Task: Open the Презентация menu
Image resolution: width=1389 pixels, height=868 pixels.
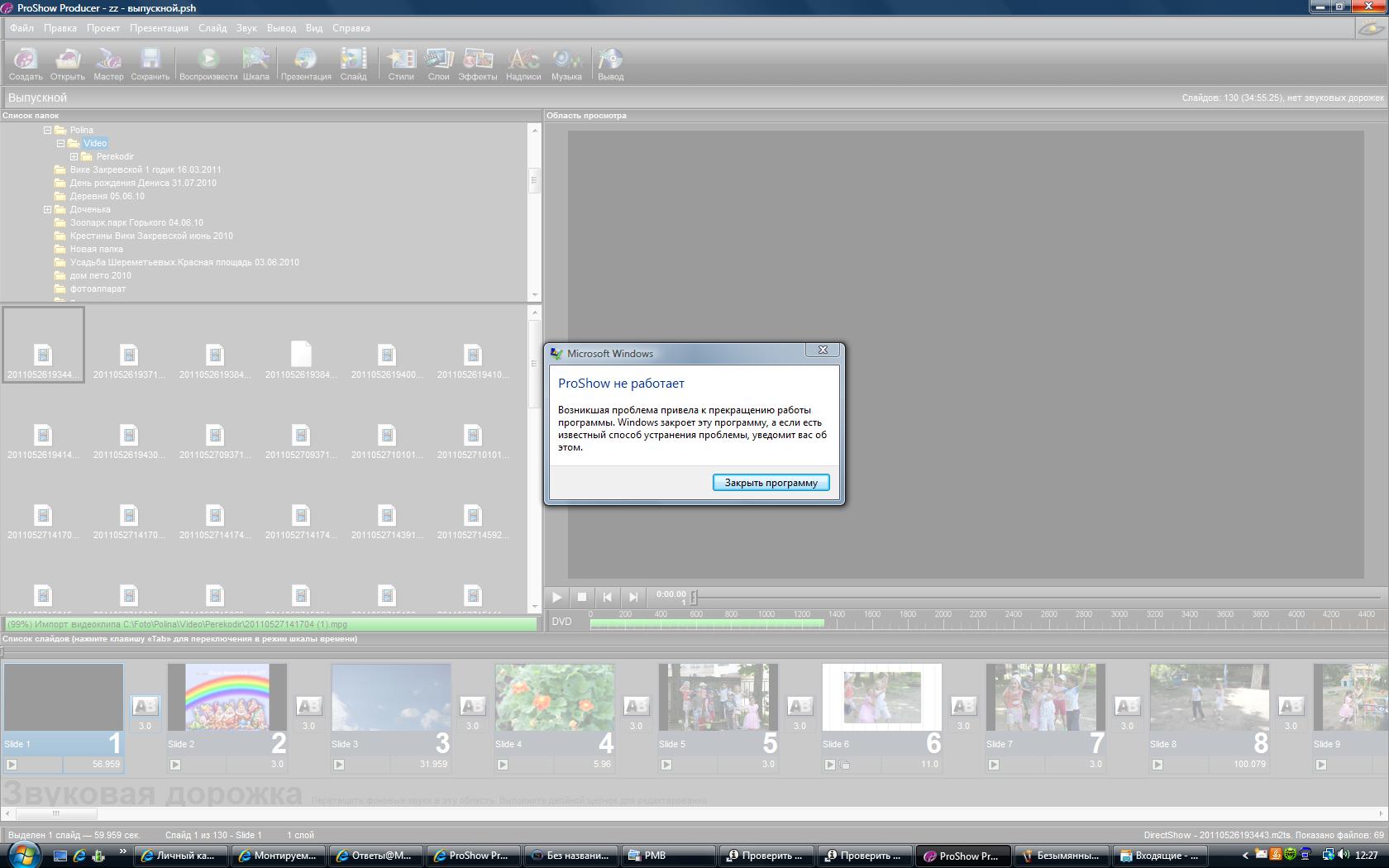Action: point(159,28)
